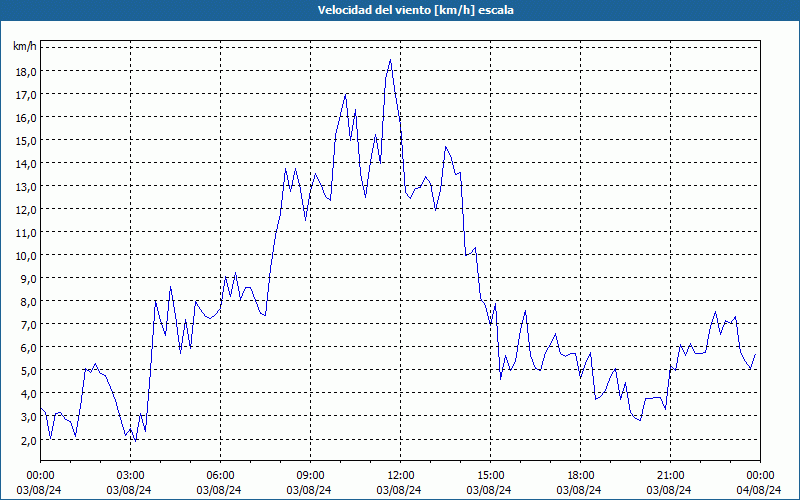The width and height of the screenshot is (800, 500).
Task: Click the 03:00 time axis label
Action: click(131, 476)
